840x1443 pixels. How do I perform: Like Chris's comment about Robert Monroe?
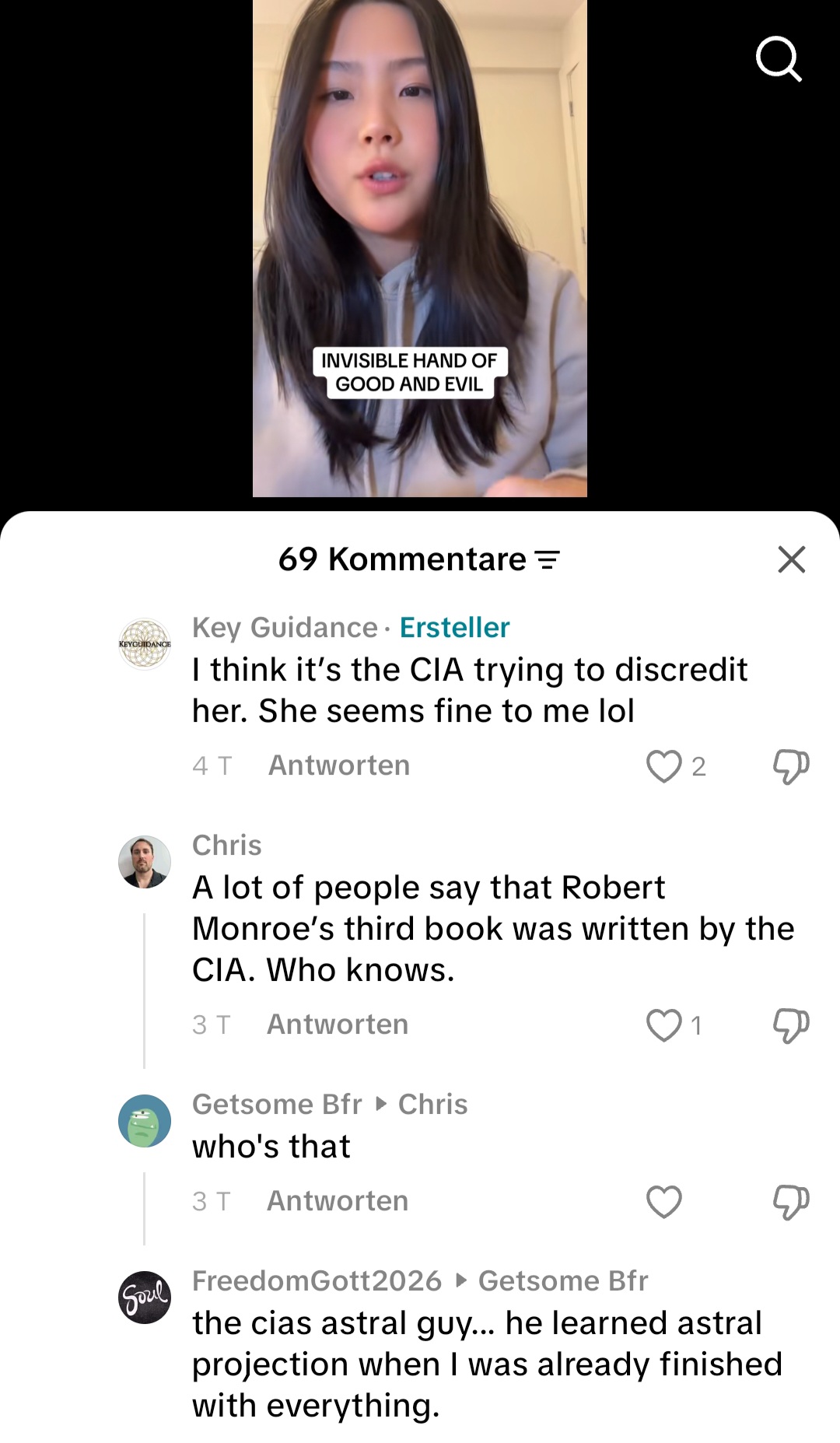point(664,1025)
